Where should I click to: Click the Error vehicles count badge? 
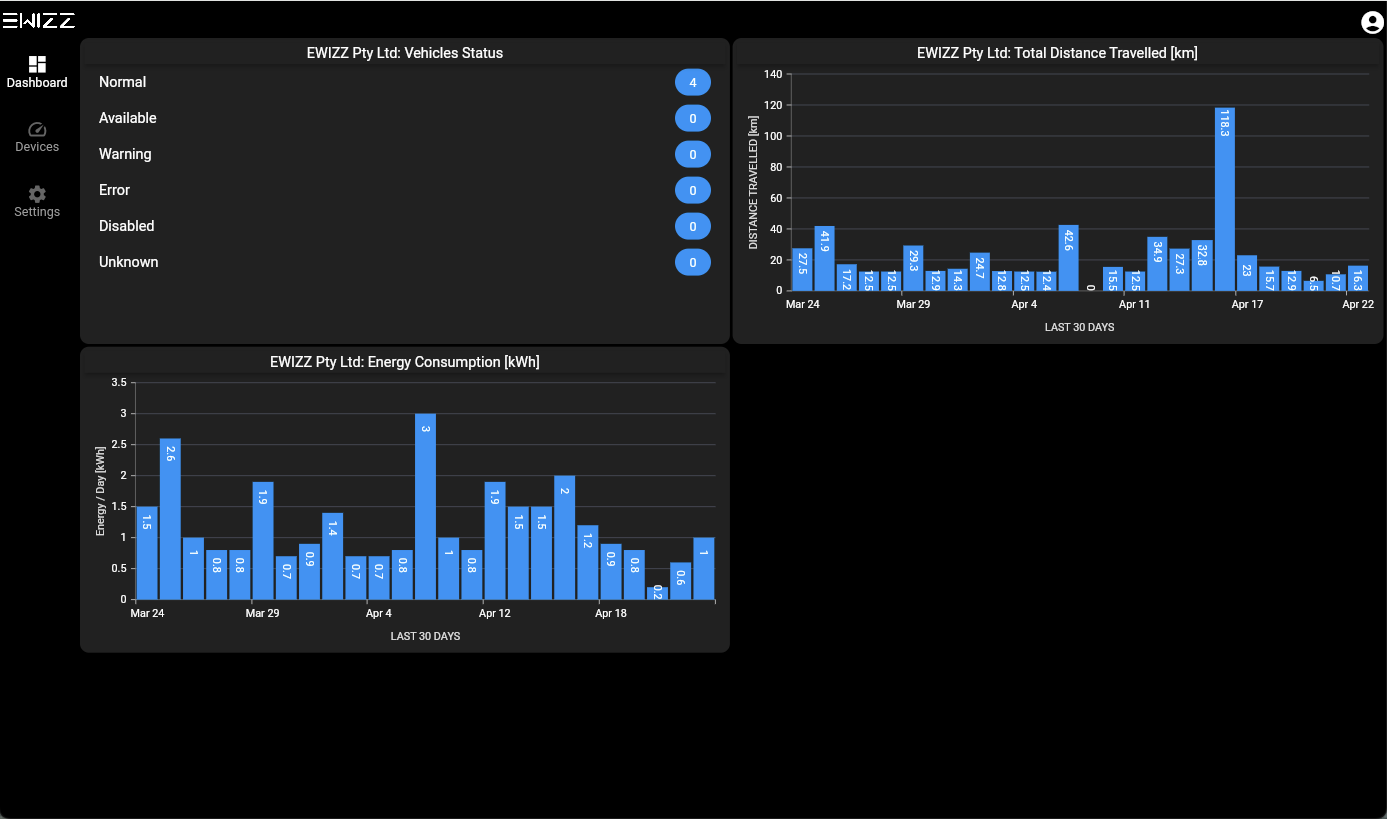tap(693, 191)
